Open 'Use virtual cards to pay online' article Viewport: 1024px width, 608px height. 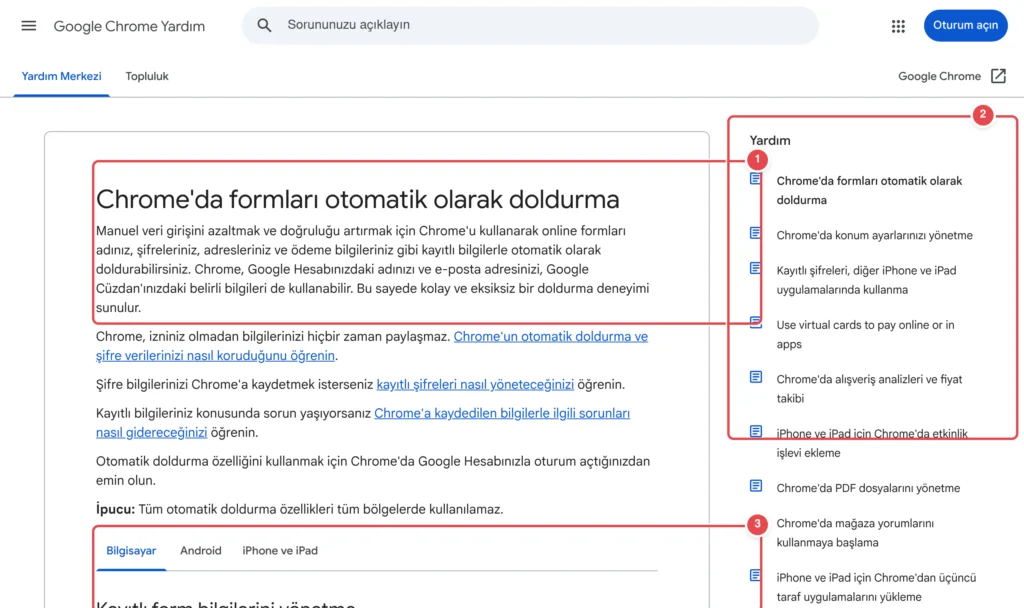coord(865,334)
